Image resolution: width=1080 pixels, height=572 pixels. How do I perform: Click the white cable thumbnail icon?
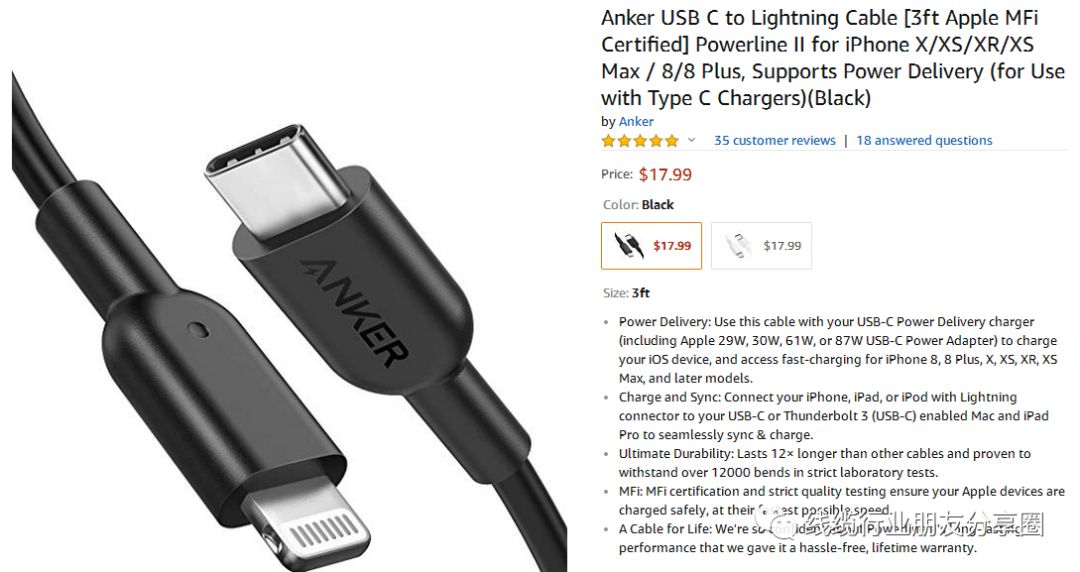point(738,245)
